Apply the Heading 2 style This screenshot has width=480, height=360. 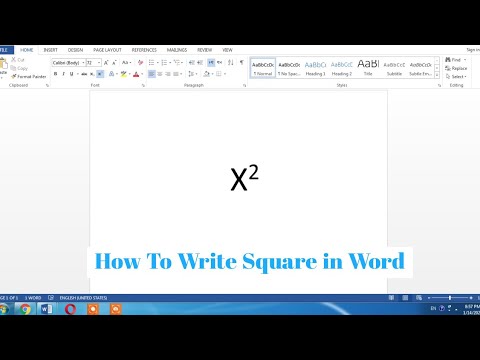click(342, 68)
